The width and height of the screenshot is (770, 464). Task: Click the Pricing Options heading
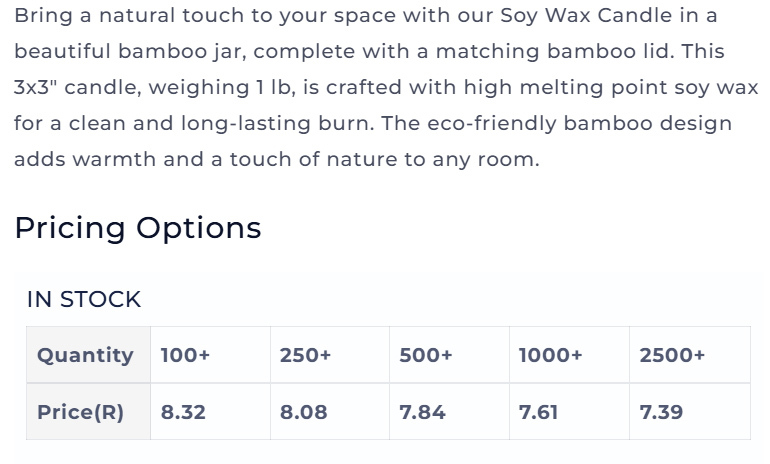(x=137, y=228)
